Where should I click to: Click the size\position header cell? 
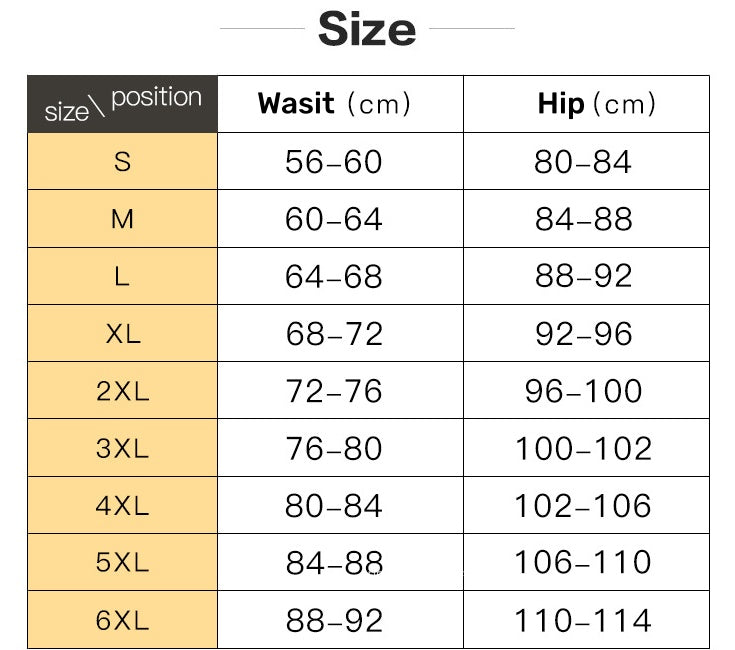click(122, 104)
